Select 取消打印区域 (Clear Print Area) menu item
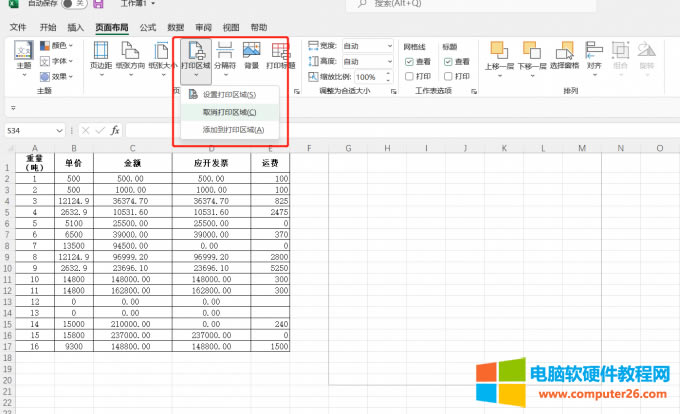 click(x=229, y=112)
